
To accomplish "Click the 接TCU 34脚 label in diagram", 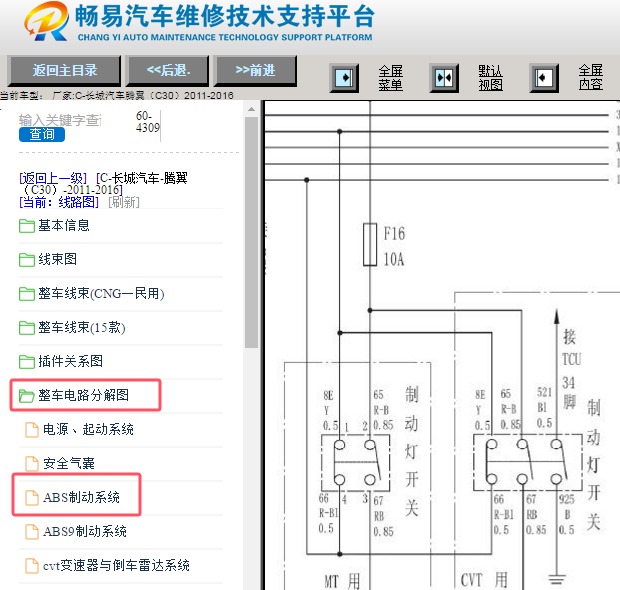I will coord(570,370).
